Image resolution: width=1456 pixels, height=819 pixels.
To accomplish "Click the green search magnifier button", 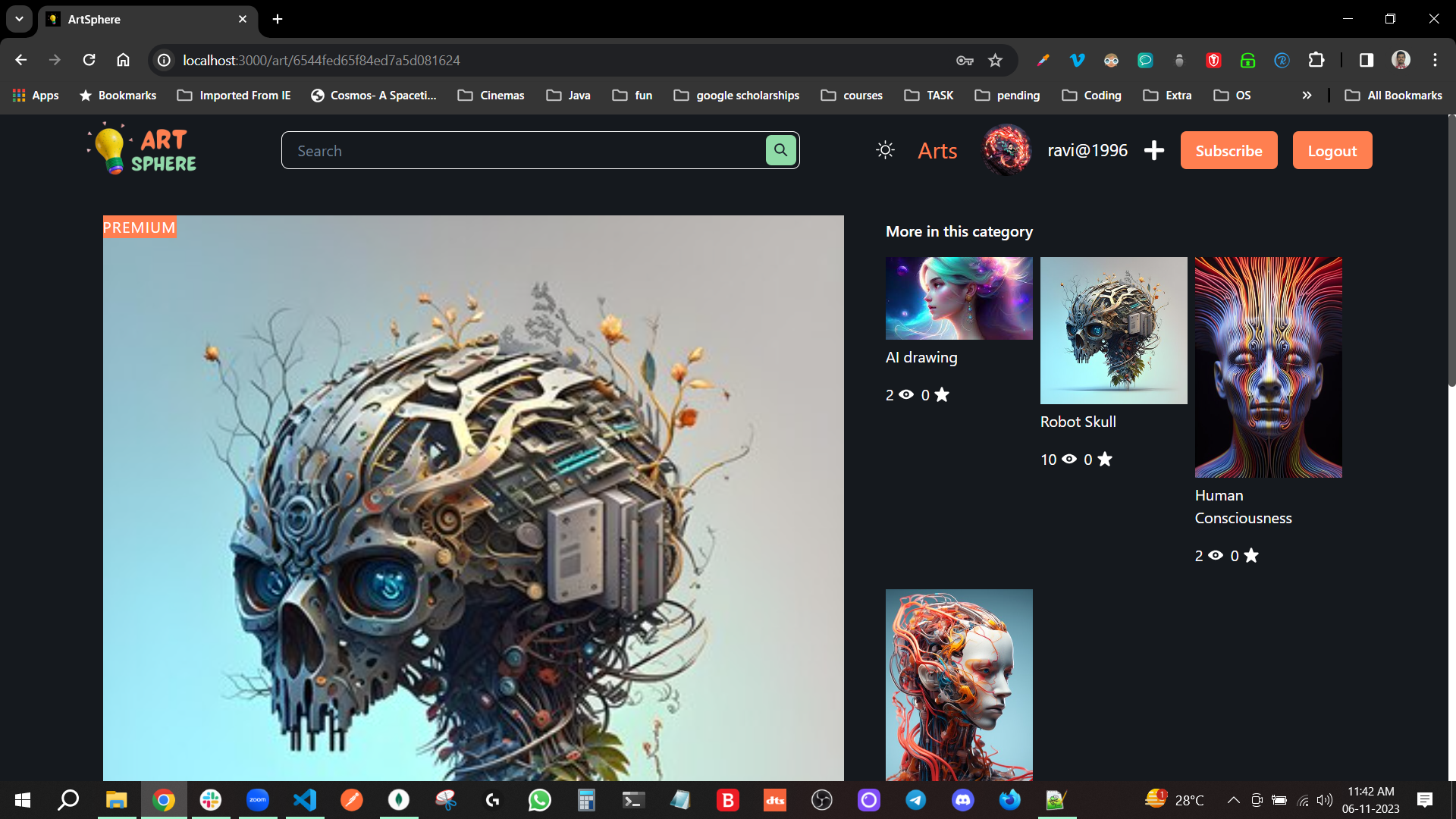I will [780, 150].
